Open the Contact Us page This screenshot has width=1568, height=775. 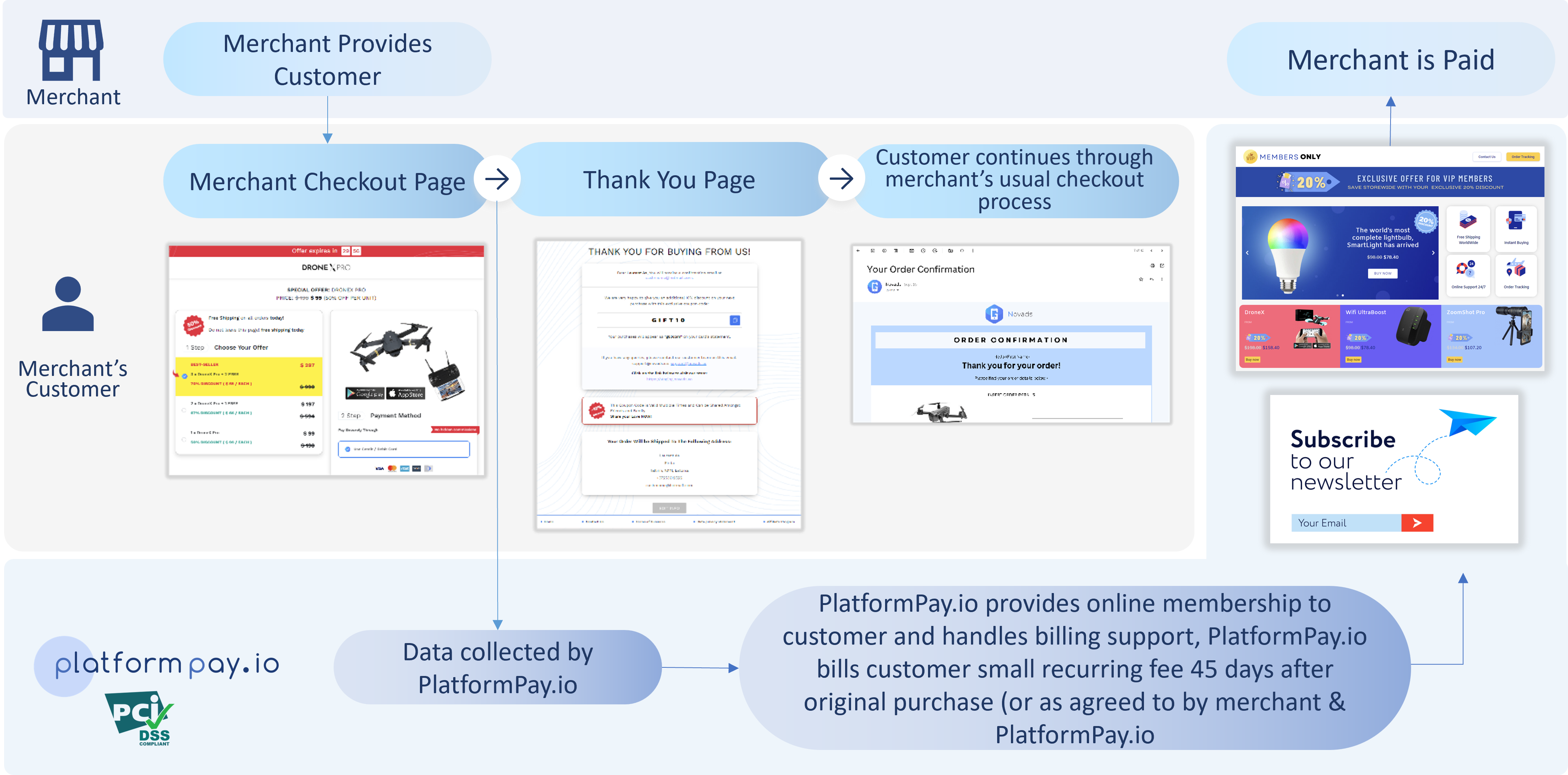click(1487, 157)
